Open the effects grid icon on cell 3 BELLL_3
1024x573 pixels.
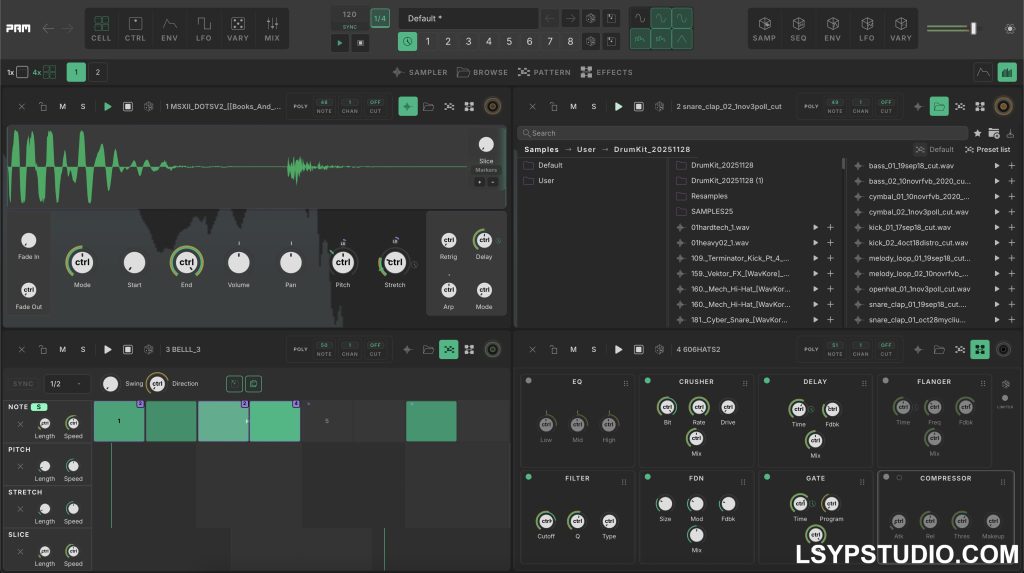[469, 349]
